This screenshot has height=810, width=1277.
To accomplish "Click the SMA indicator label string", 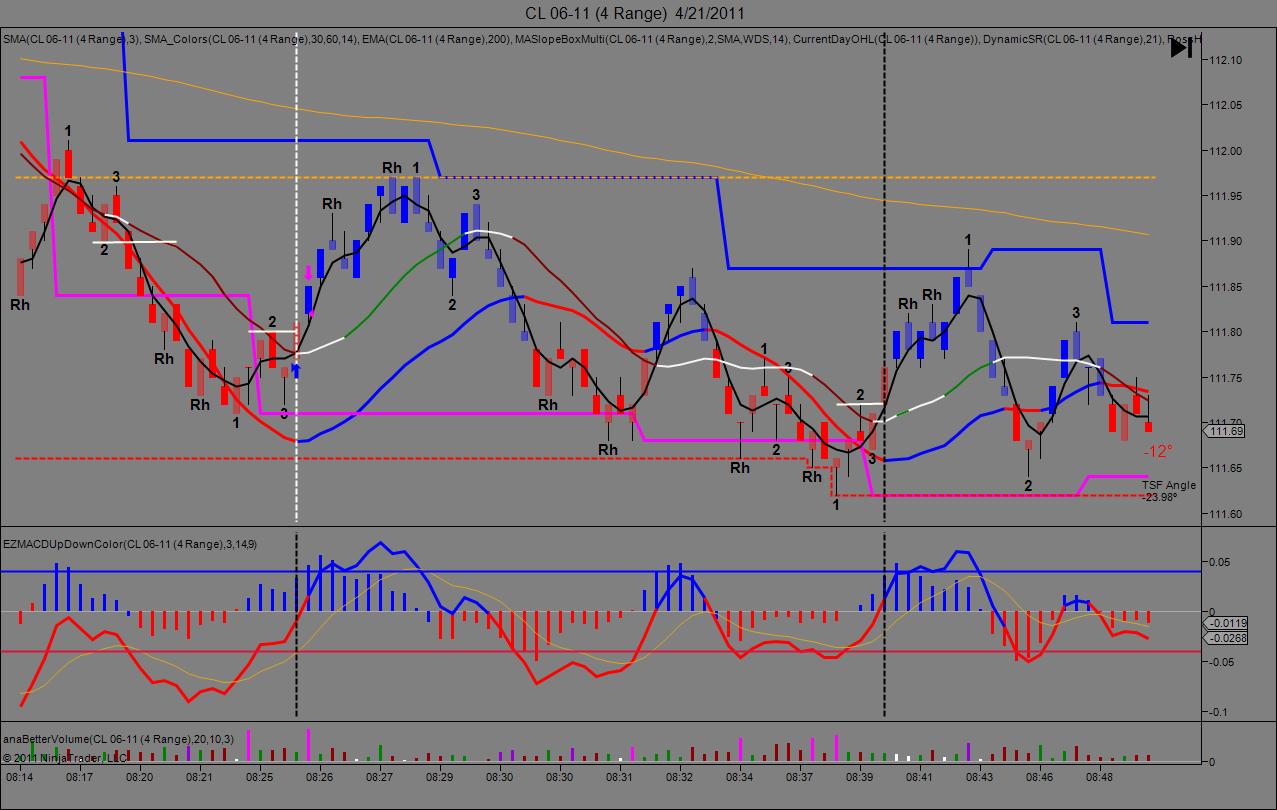I will click(602, 39).
